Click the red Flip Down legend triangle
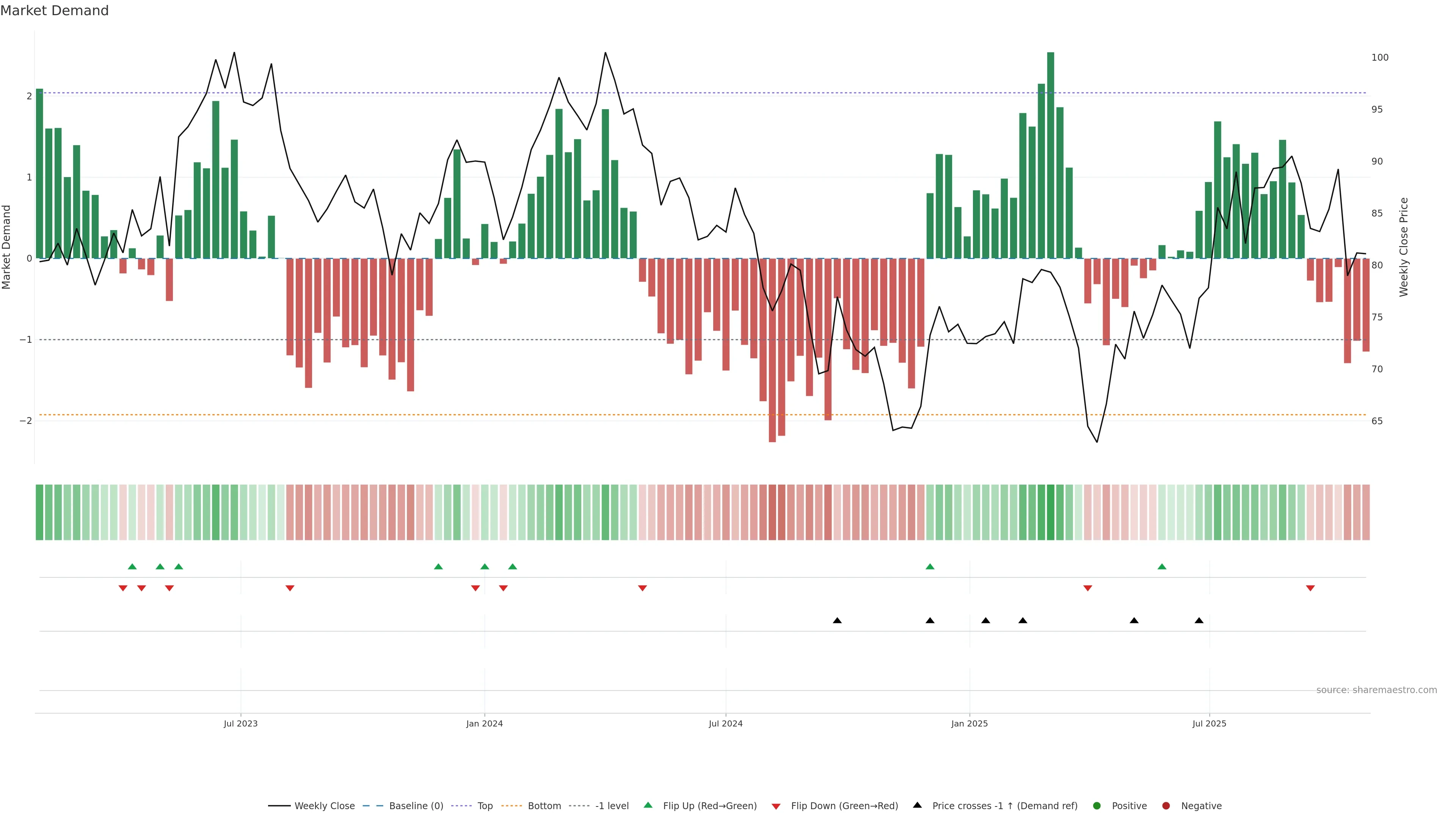 pos(776,806)
